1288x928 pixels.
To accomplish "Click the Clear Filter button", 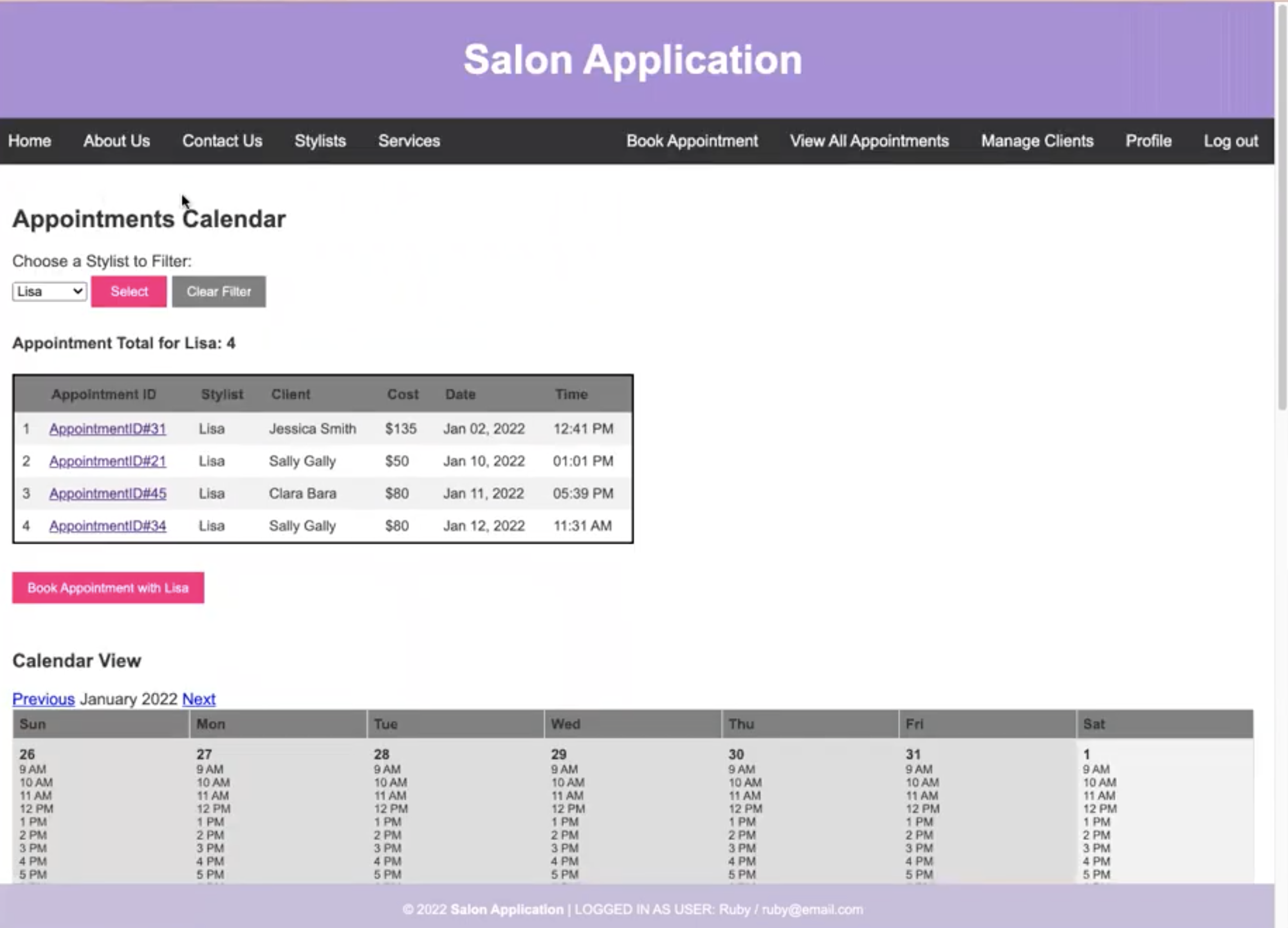I will (x=219, y=292).
